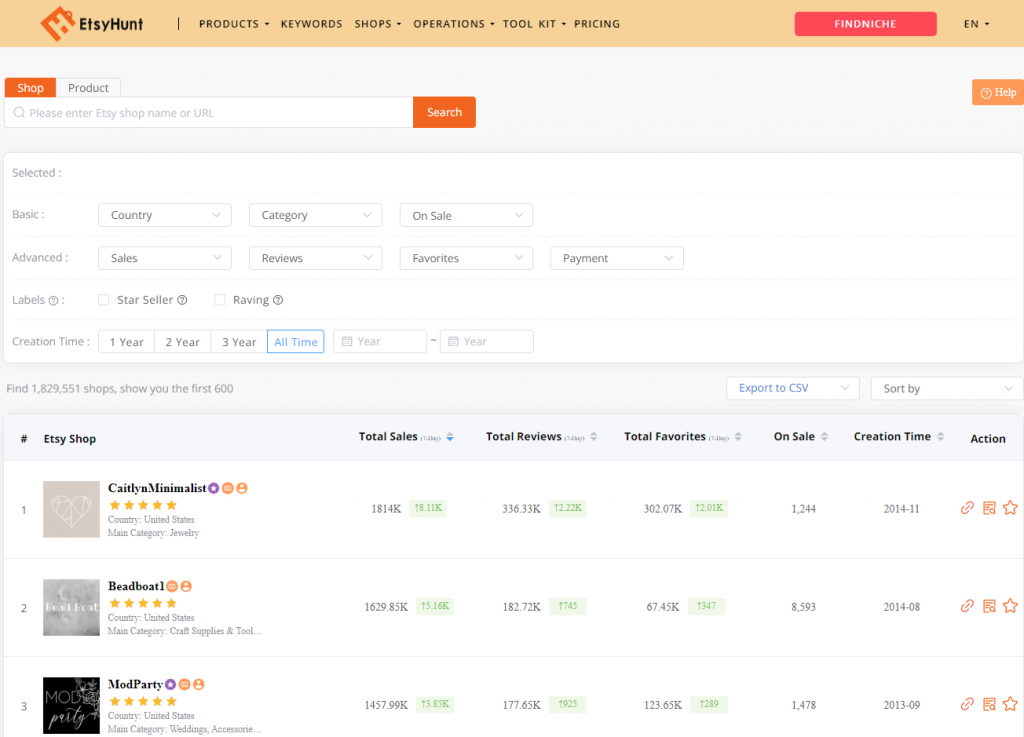The height and width of the screenshot is (737, 1024).
Task: Select the 1 Year creation time option
Action: (x=126, y=342)
